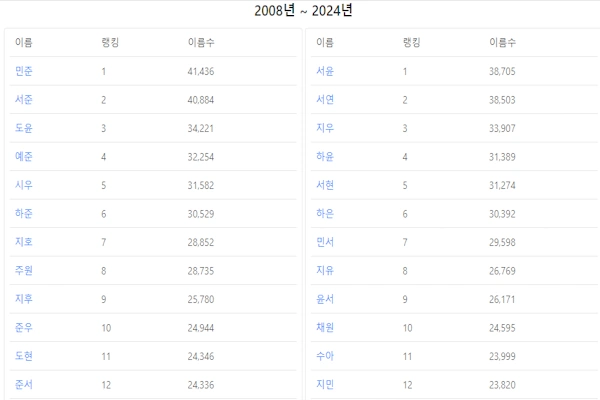Click 이름 header in 서윤 table

click(x=325, y=42)
